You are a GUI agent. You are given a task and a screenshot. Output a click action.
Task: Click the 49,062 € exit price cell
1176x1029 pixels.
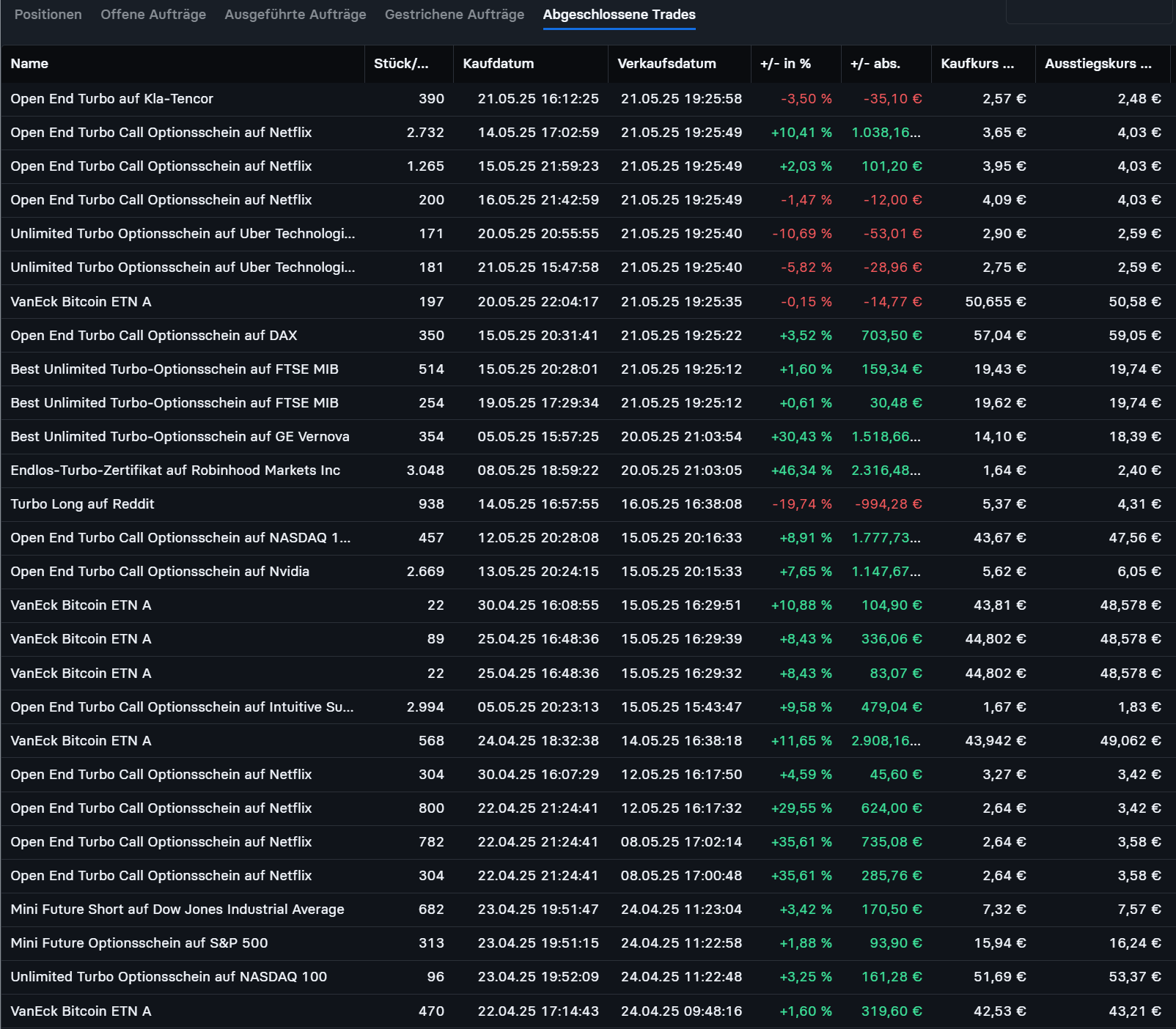coord(1131,740)
